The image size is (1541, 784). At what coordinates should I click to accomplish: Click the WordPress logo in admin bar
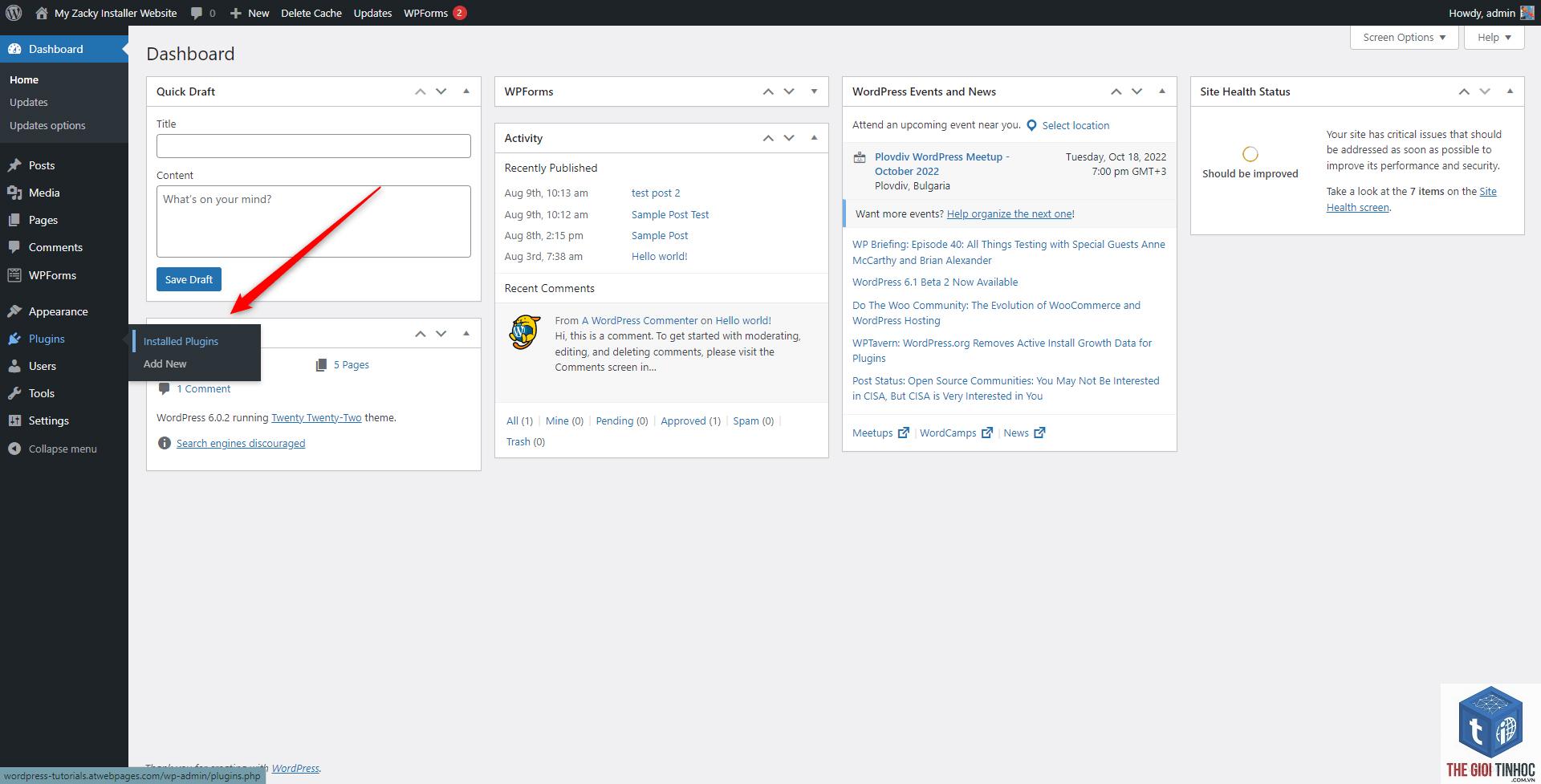pyautogui.click(x=14, y=13)
